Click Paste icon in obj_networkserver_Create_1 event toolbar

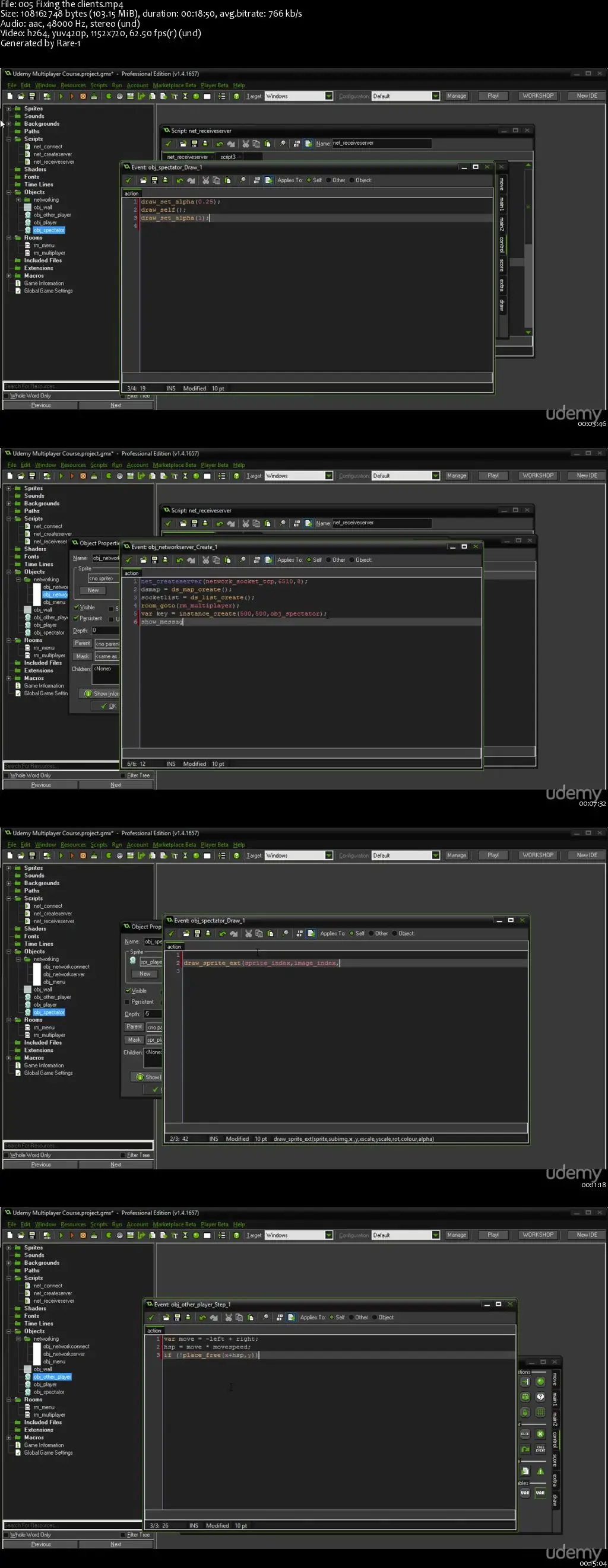pos(227,560)
